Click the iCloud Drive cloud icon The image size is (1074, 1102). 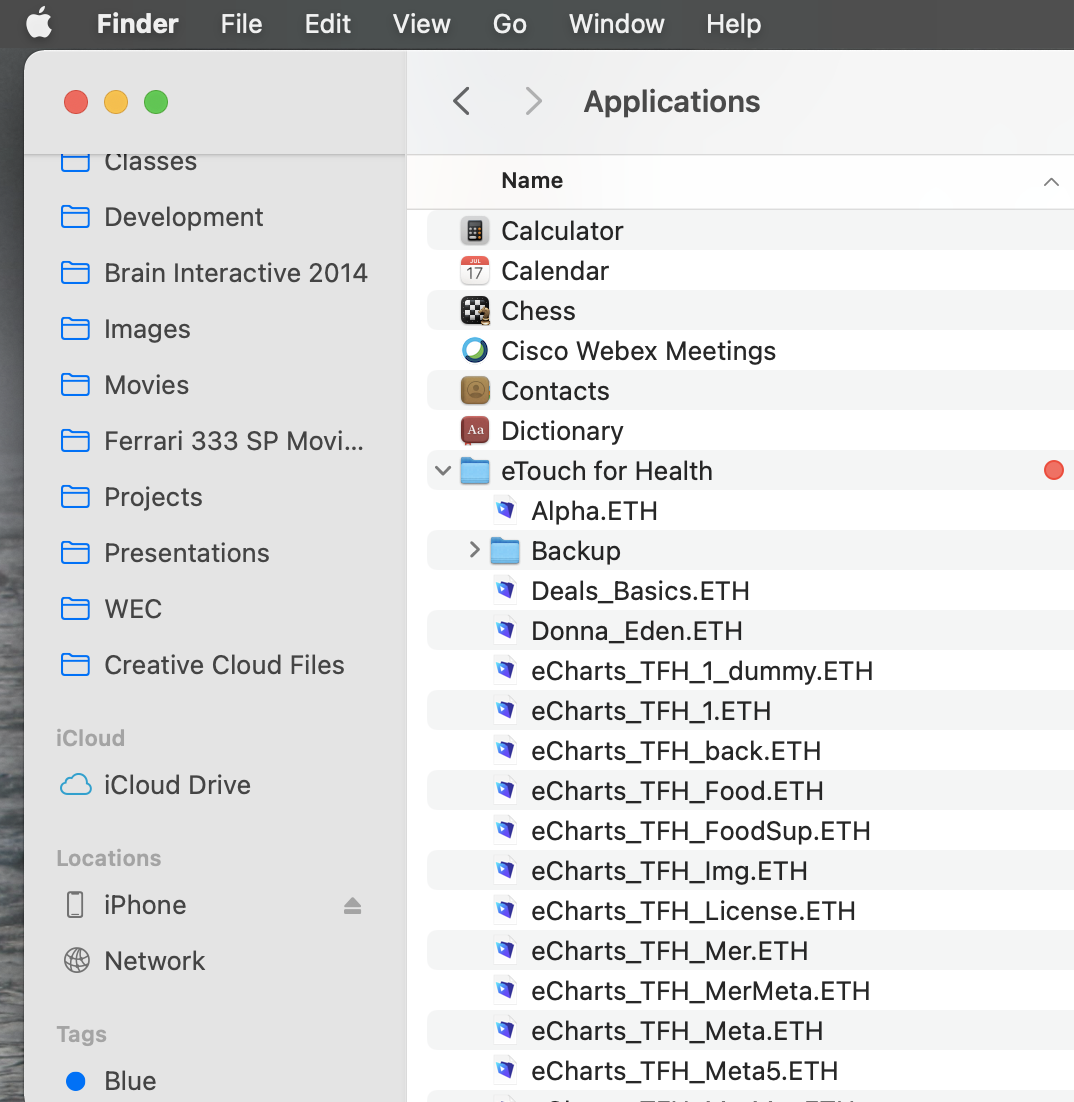(x=75, y=784)
